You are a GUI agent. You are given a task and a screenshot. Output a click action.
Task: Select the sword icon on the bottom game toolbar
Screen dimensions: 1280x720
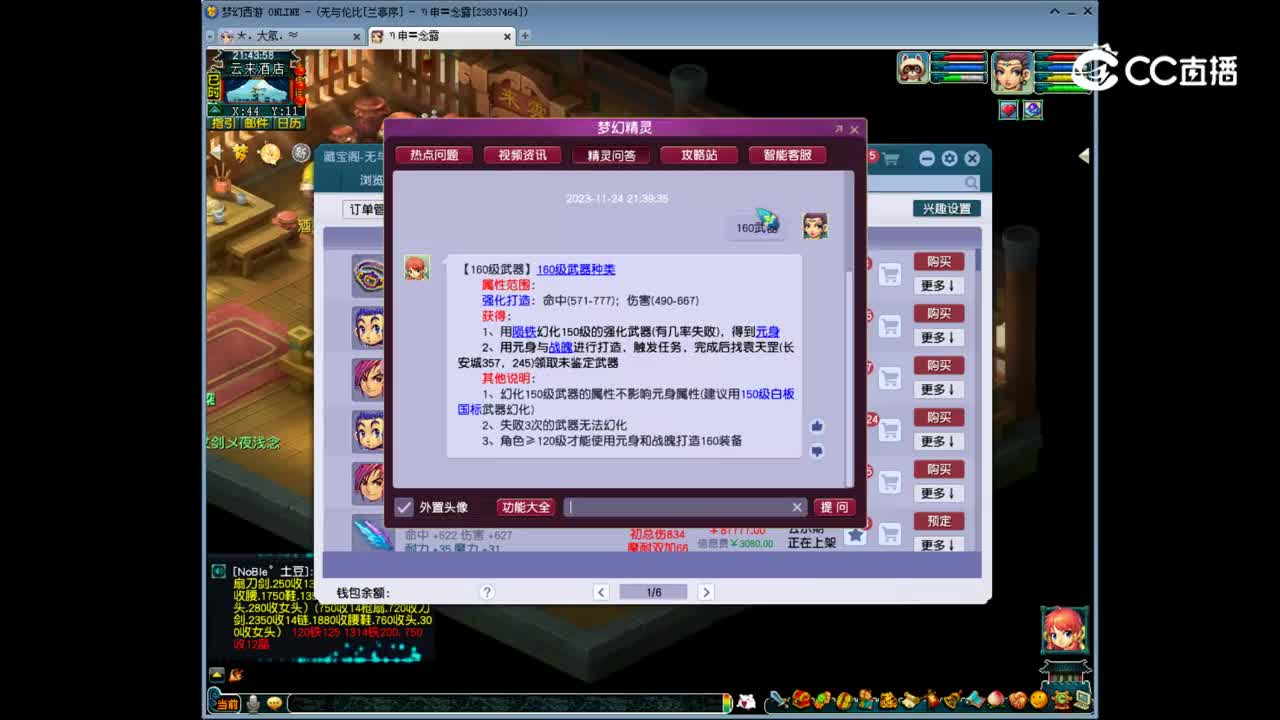[x=775, y=702]
